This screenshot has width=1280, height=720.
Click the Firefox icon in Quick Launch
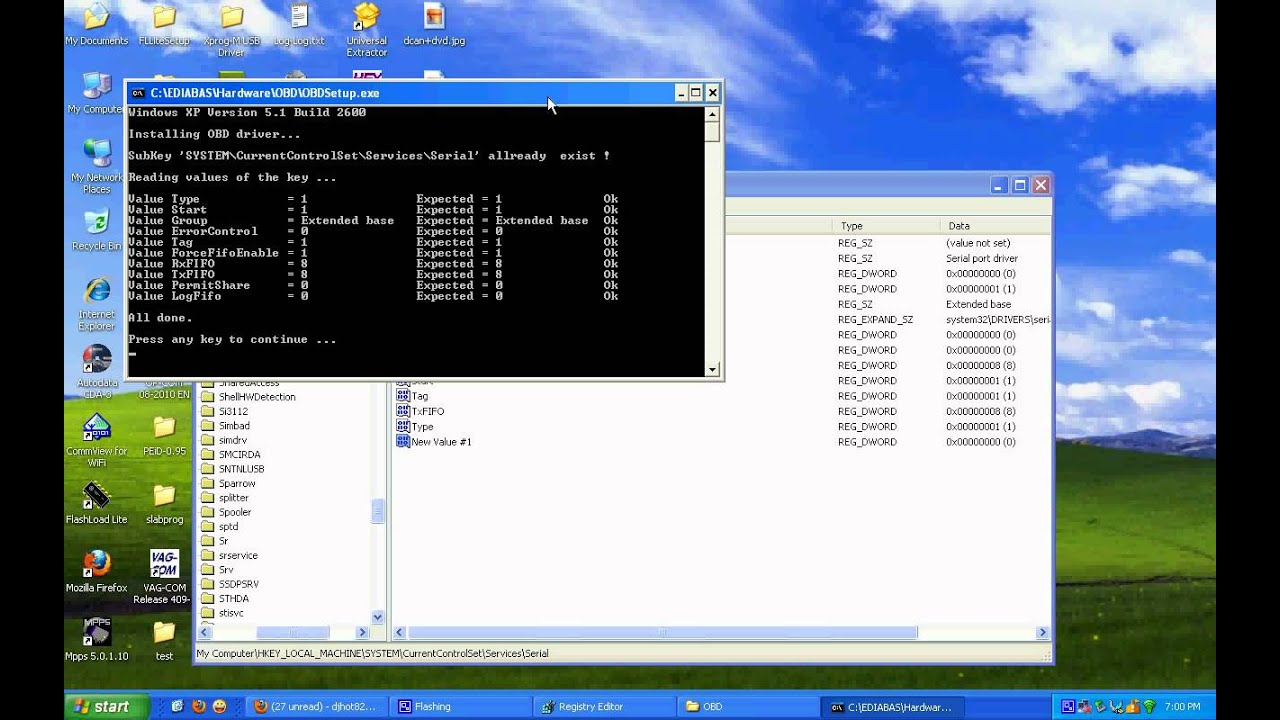[198, 706]
